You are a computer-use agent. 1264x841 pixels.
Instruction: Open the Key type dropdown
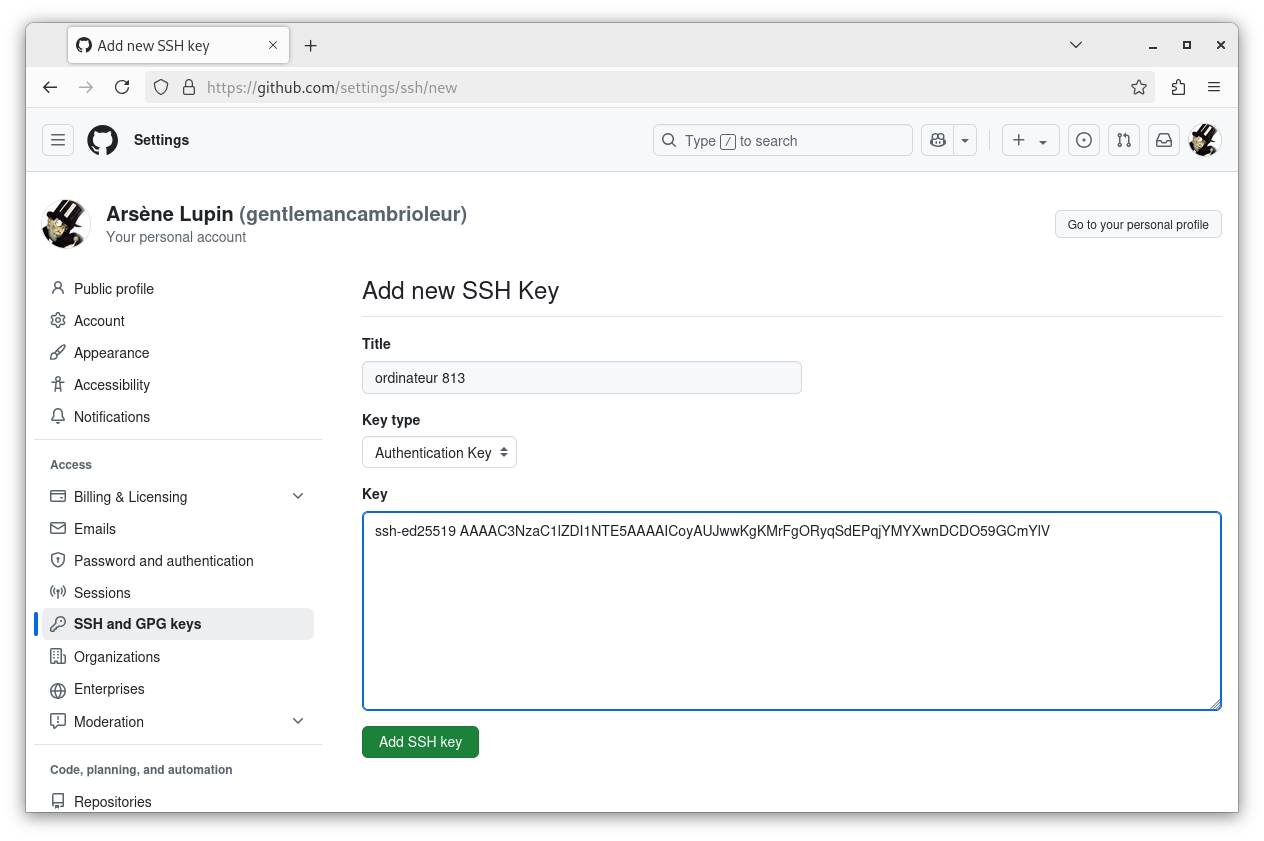pos(439,453)
